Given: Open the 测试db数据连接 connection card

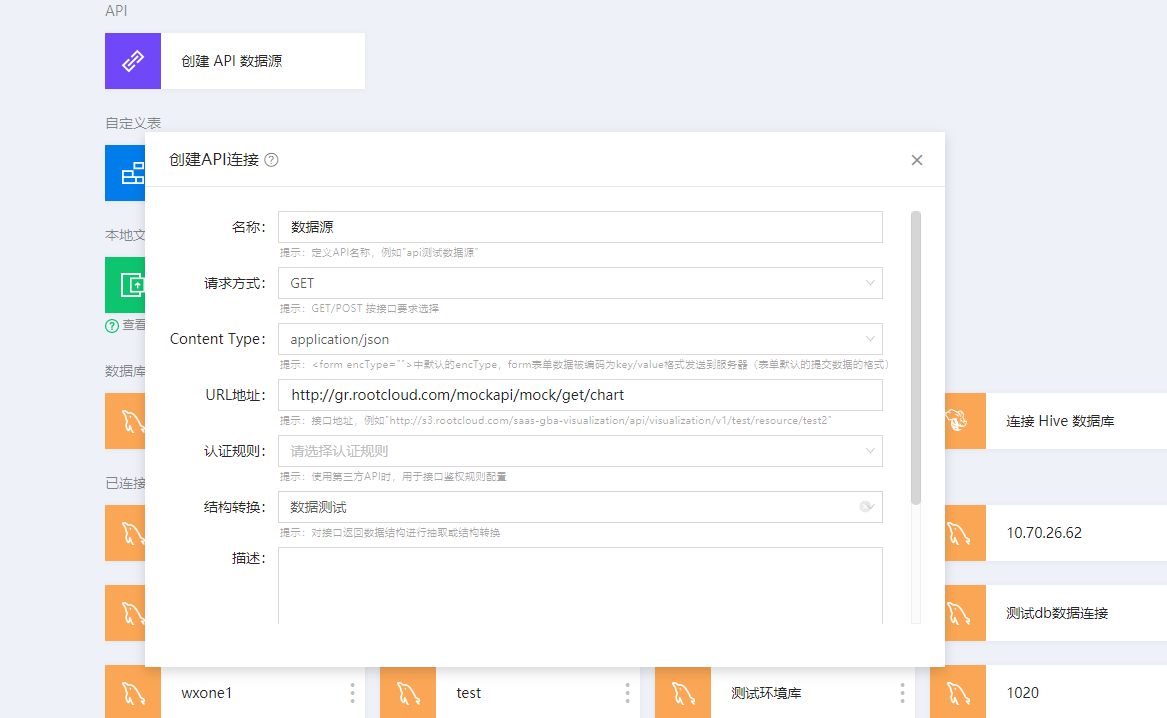Looking at the screenshot, I should pos(1057,613).
